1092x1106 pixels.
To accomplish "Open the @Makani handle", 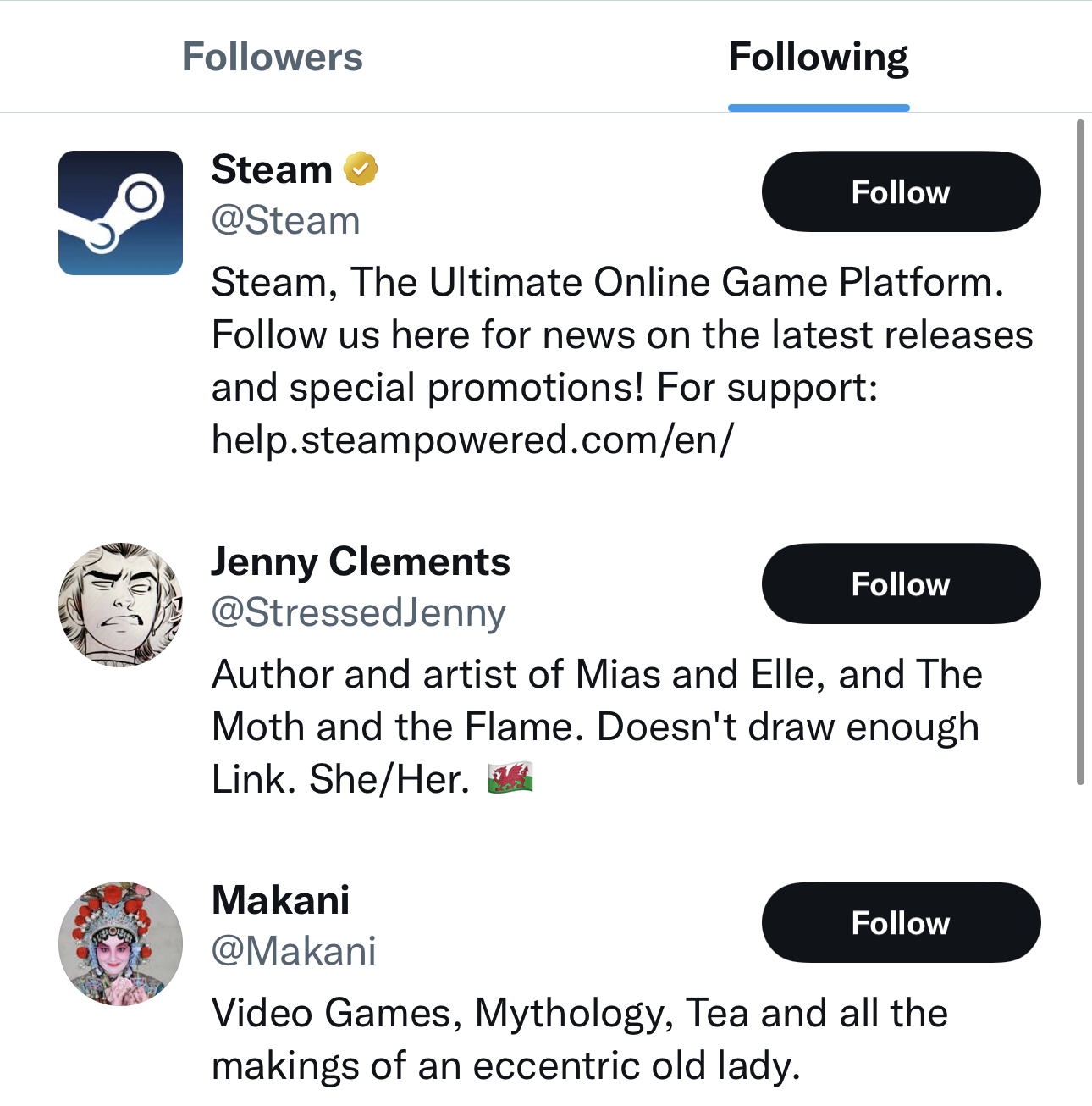I will click(x=294, y=951).
